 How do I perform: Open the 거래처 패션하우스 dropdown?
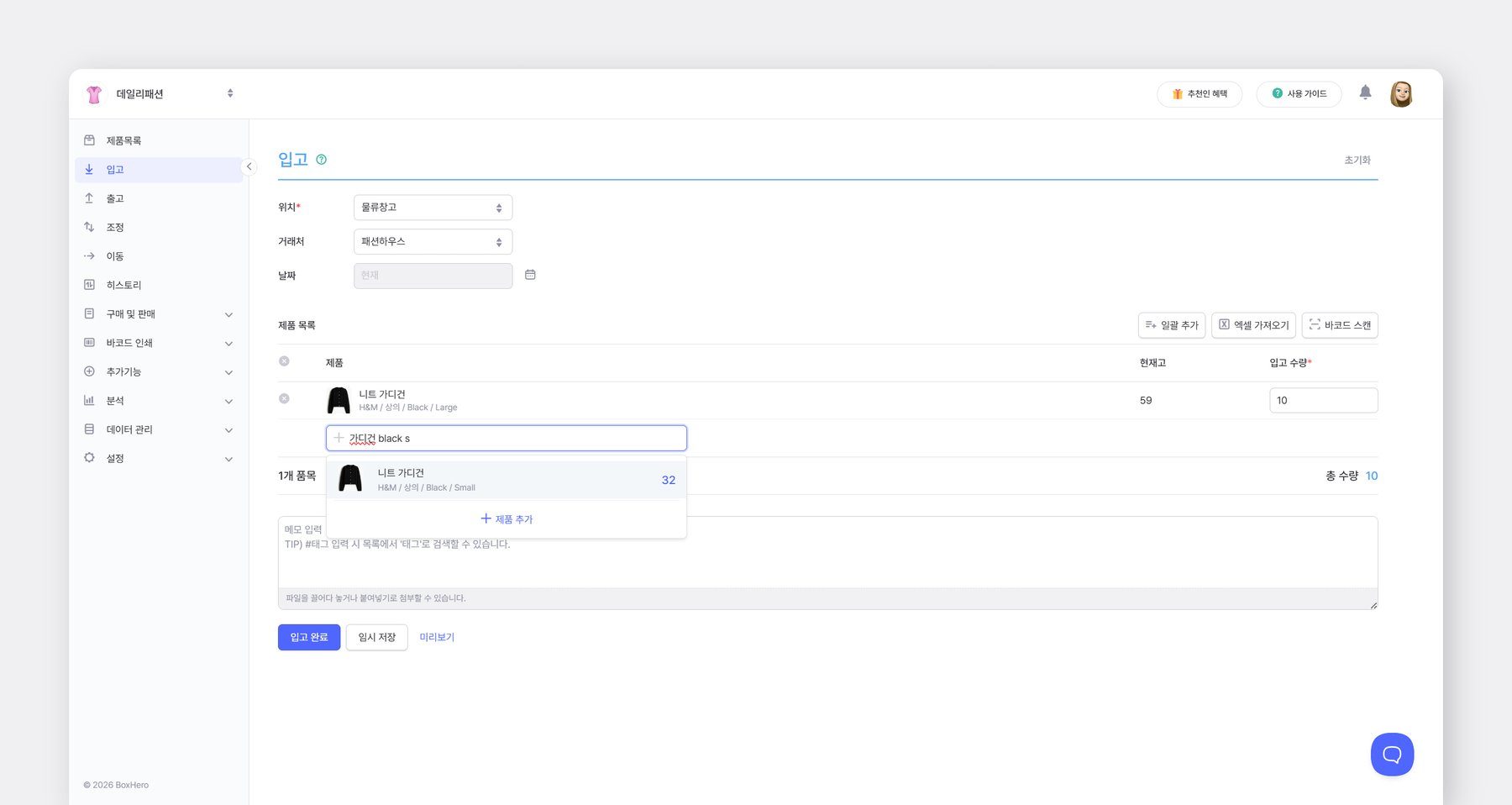[432, 242]
